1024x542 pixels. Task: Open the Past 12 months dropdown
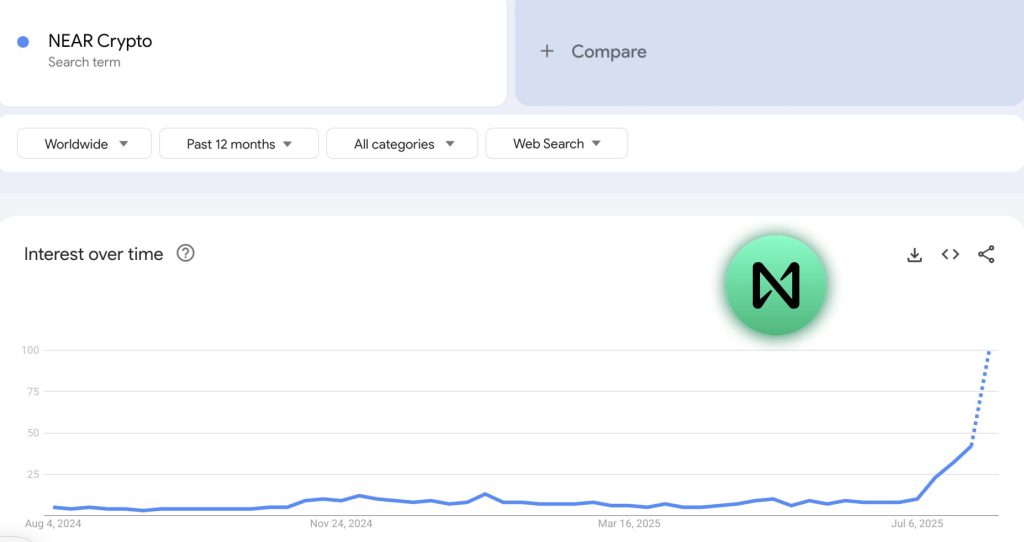coord(239,144)
